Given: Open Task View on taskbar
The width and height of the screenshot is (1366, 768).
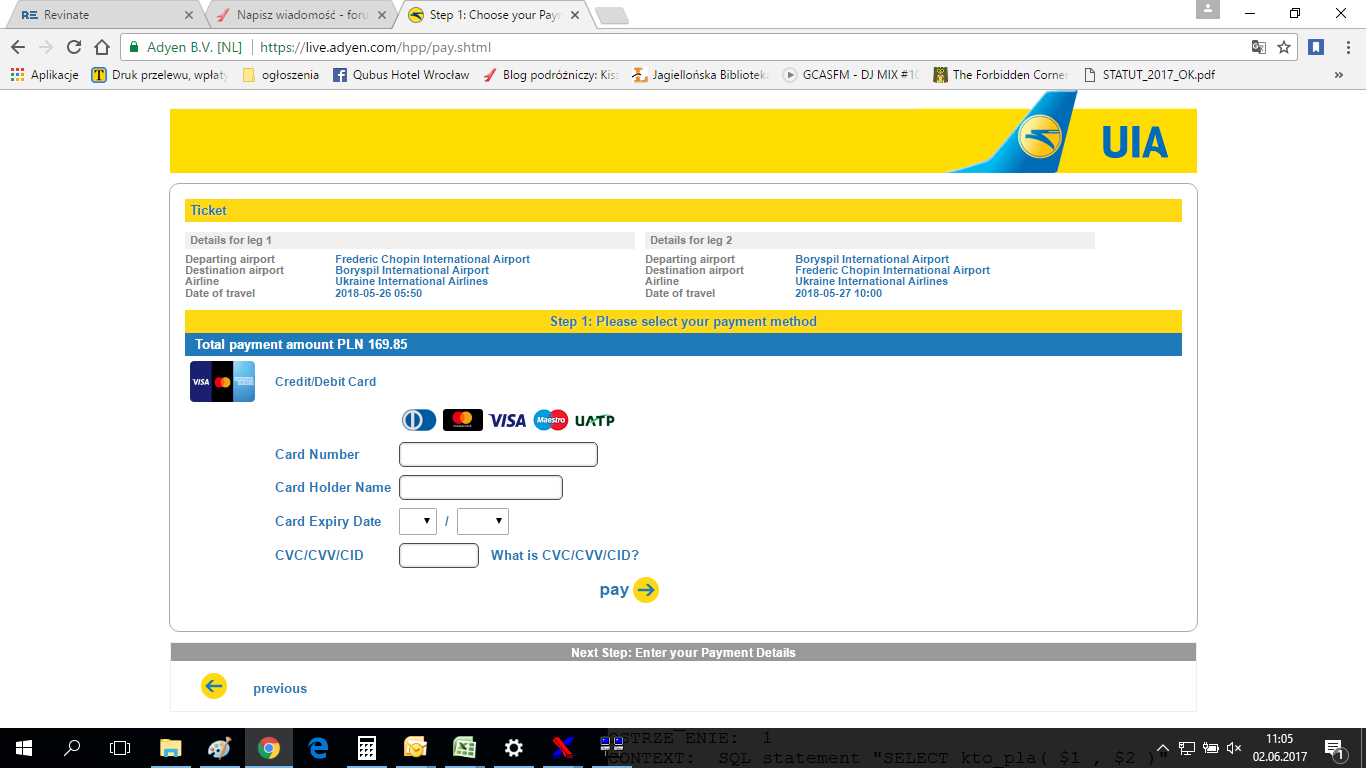Looking at the screenshot, I should [120, 748].
